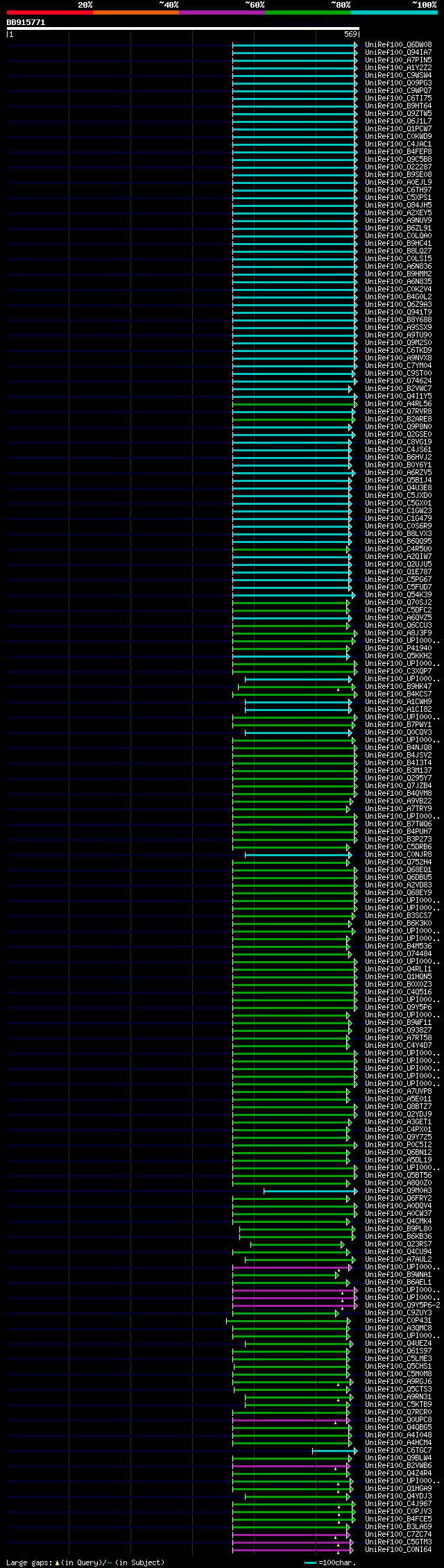
Task: Open hit UniRef100_C5KTB9
Action: (x=398, y=1404)
